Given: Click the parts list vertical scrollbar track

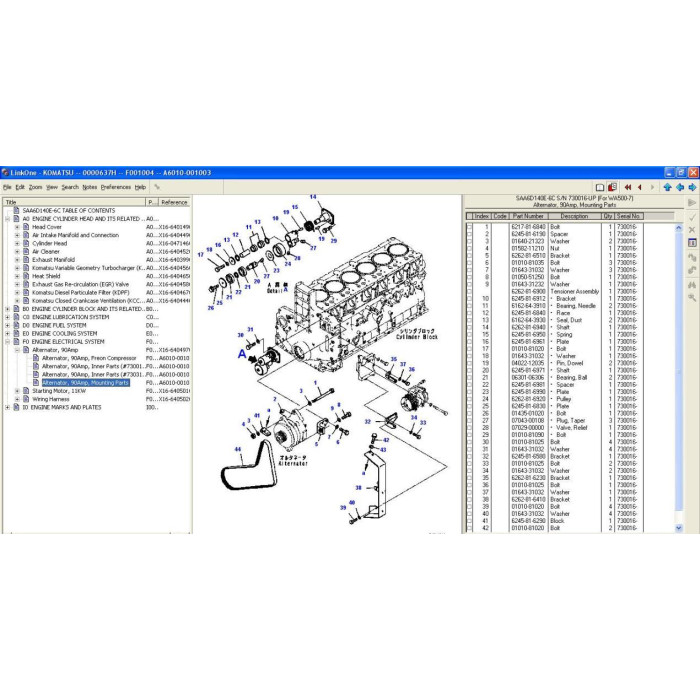Looking at the screenshot, I should (679, 377).
